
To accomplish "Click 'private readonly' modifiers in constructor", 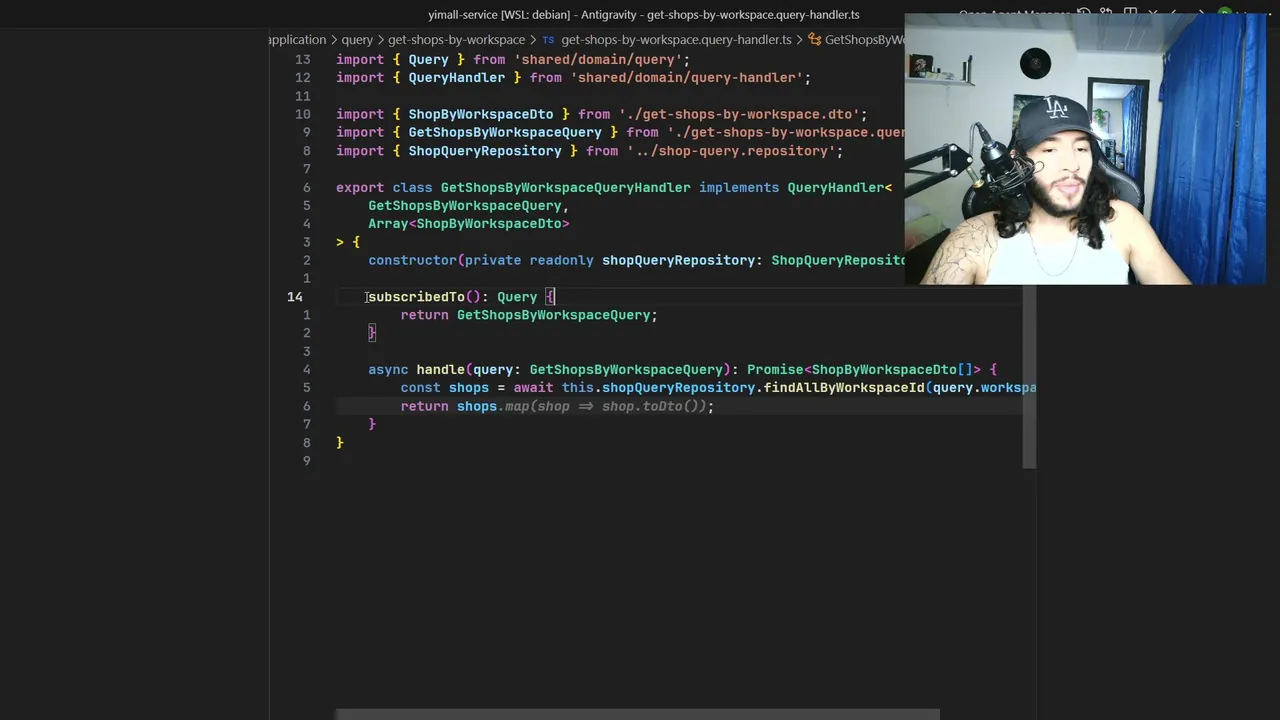I will click(x=529, y=261).
